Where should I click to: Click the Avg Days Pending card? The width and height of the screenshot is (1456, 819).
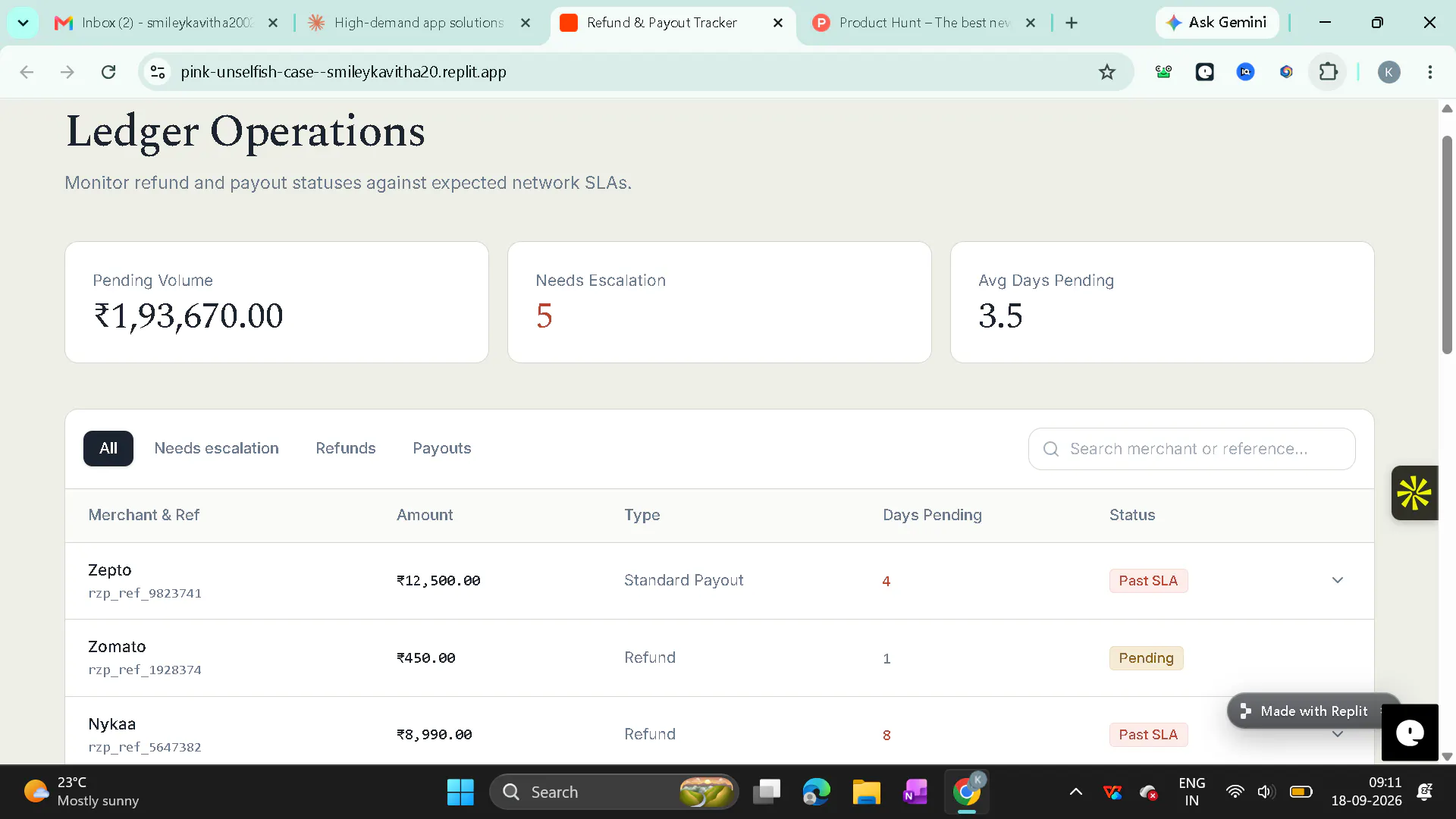click(1162, 302)
